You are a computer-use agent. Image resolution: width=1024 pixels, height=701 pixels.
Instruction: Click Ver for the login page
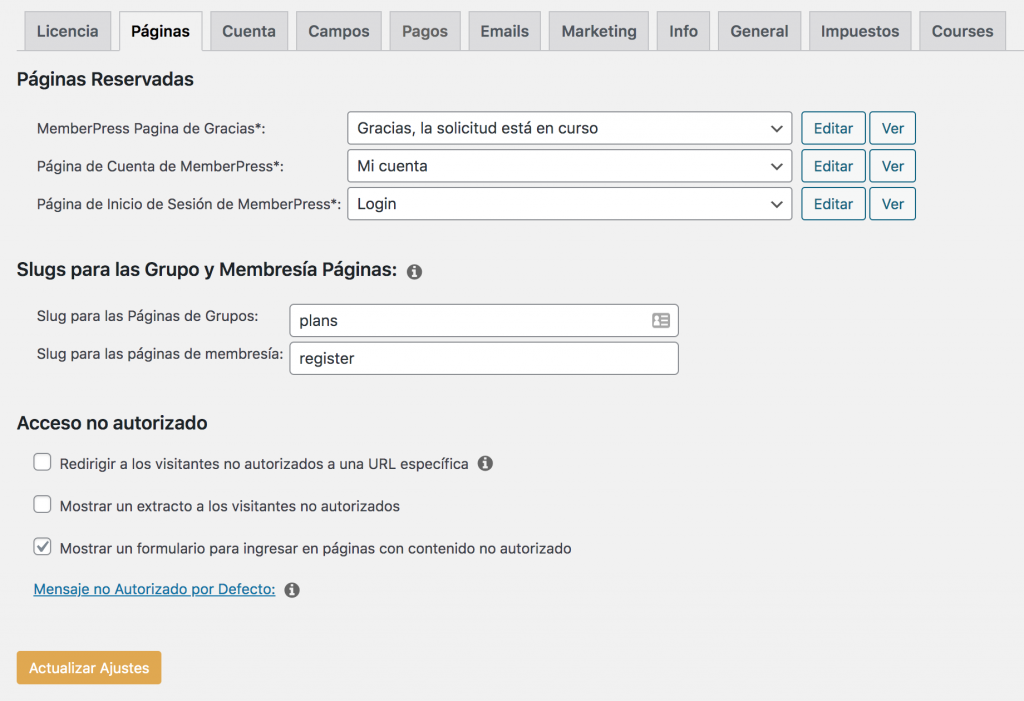tap(892, 204)
